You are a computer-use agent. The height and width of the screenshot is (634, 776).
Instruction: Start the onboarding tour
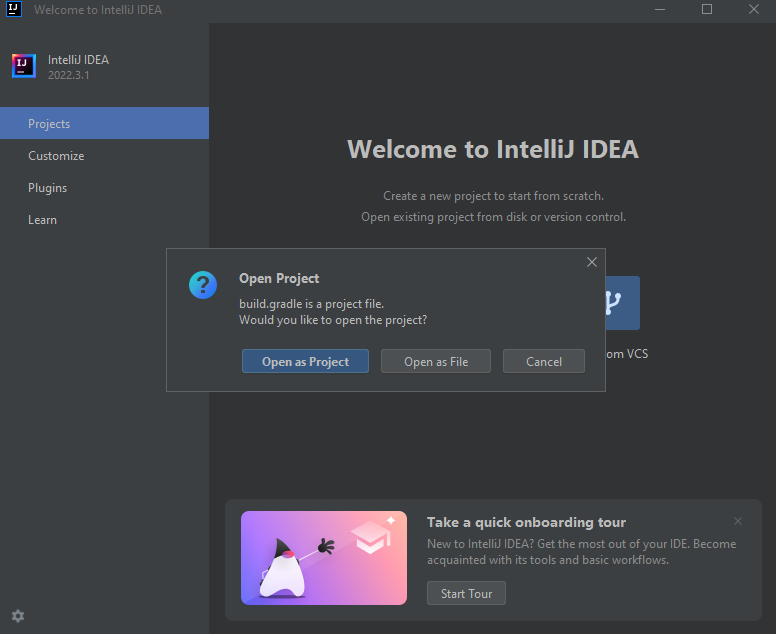point(466,593)
